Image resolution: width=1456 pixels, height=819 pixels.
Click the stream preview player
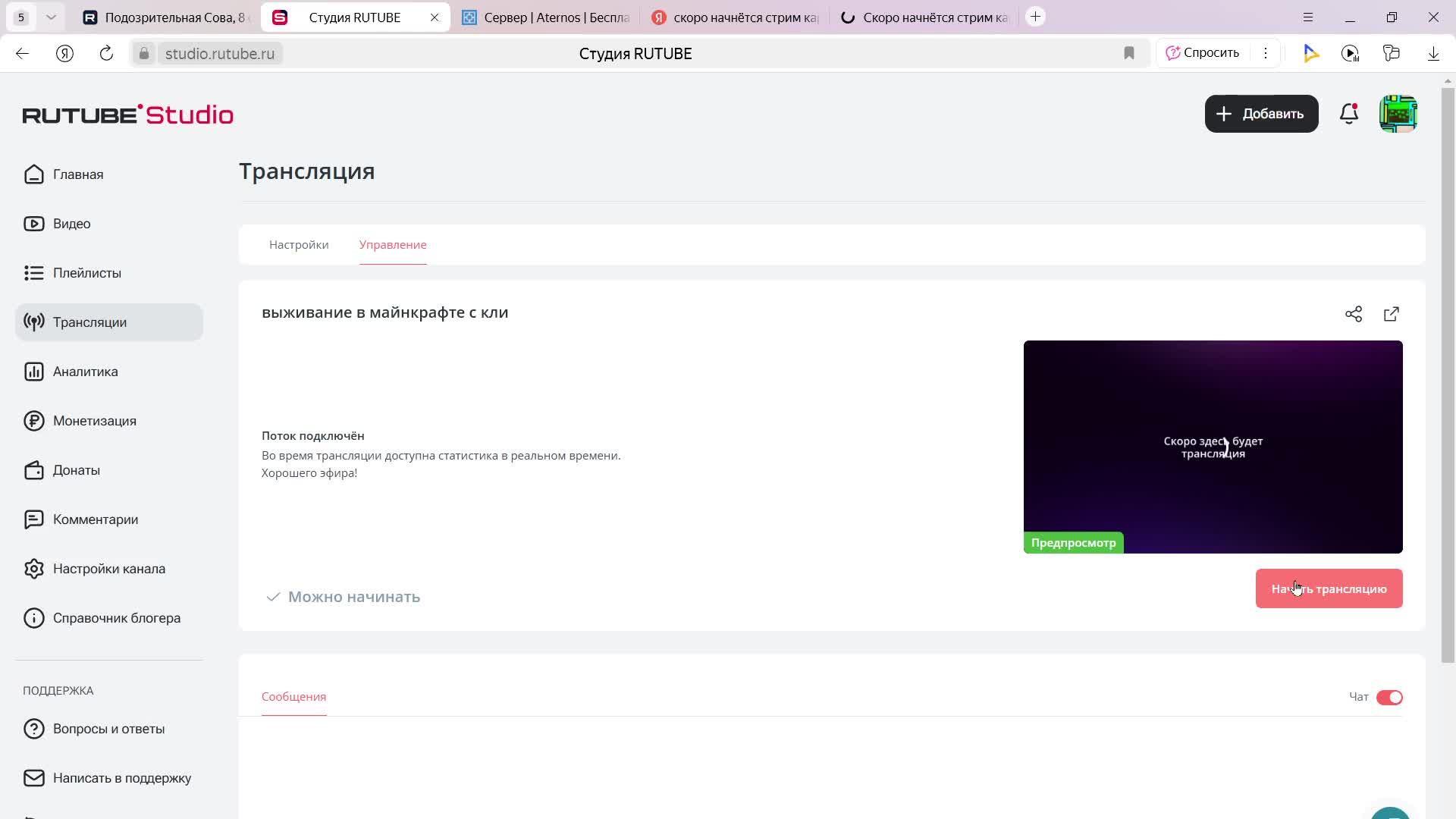click(1213, 447)
